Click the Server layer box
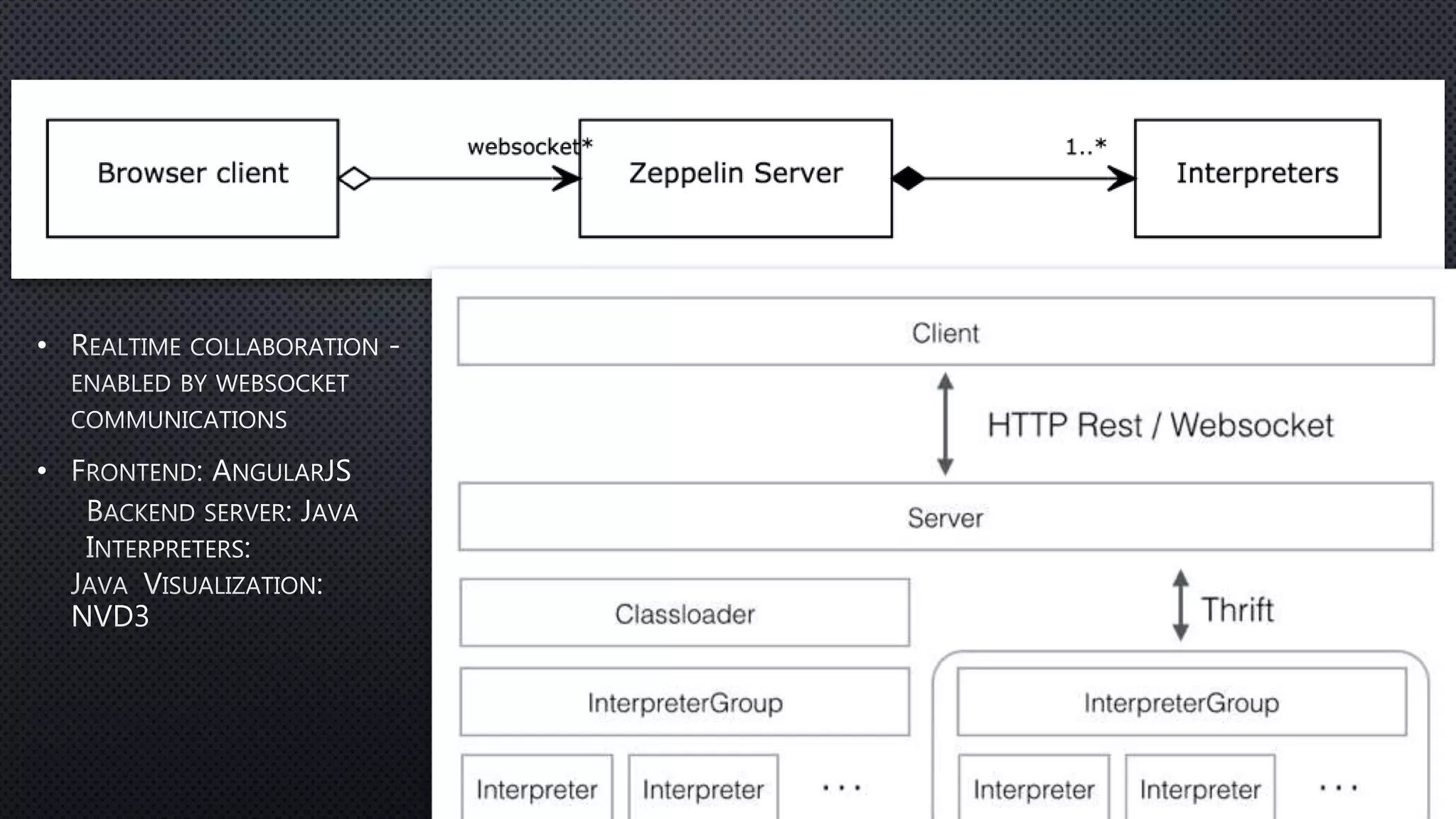The image size is (1456, 819). pos(946,517)
